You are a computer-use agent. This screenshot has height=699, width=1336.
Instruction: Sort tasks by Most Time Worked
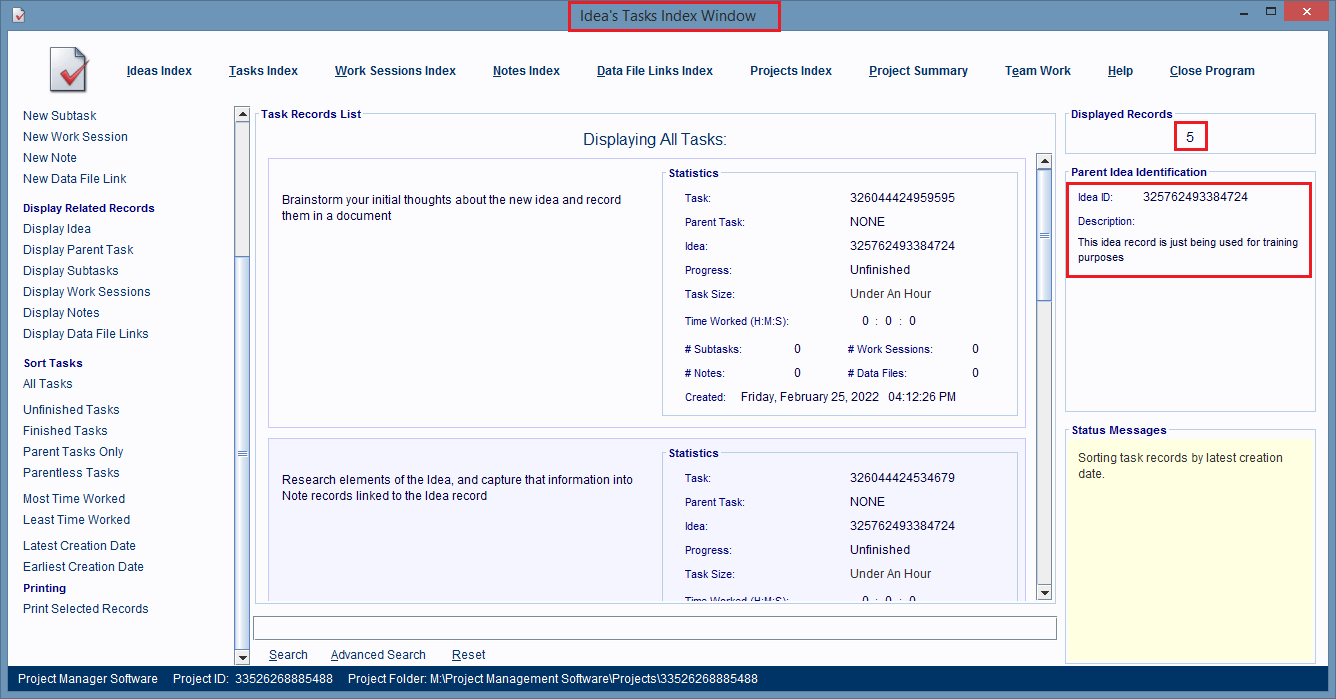(x=74, y=499)
